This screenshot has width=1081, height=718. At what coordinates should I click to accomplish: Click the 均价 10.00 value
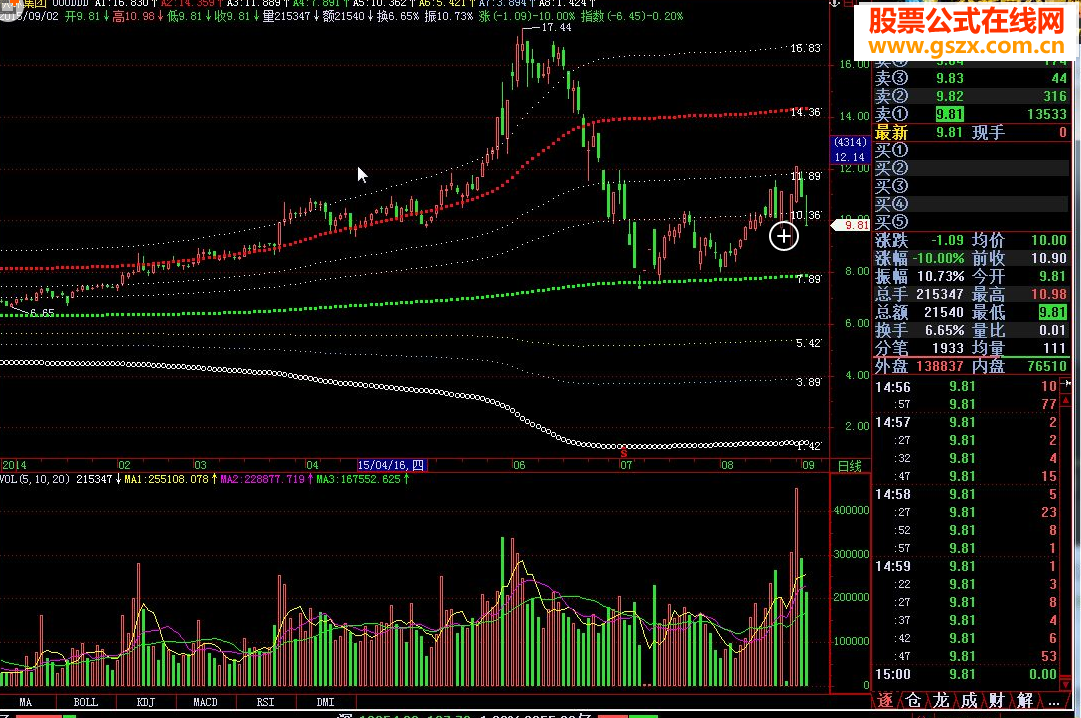(x=1049, y=240)
